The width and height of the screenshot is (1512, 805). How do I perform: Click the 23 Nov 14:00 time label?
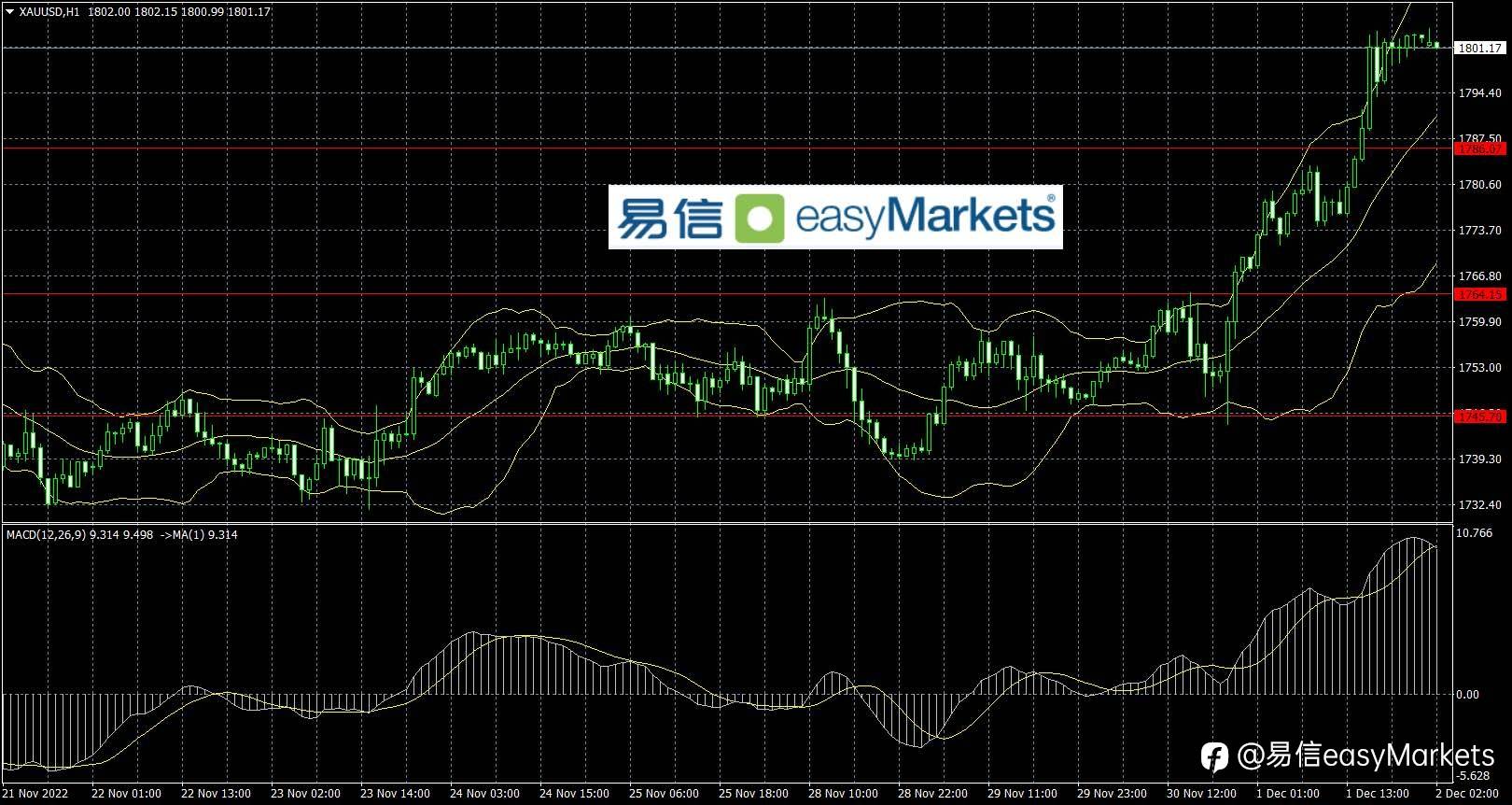click(395, 794)
